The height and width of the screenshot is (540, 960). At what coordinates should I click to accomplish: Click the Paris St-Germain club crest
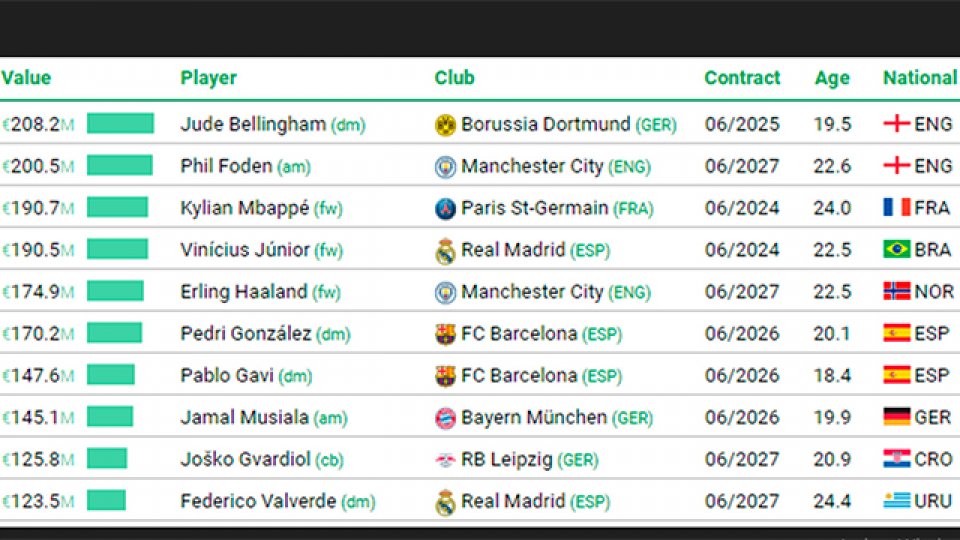446,209
